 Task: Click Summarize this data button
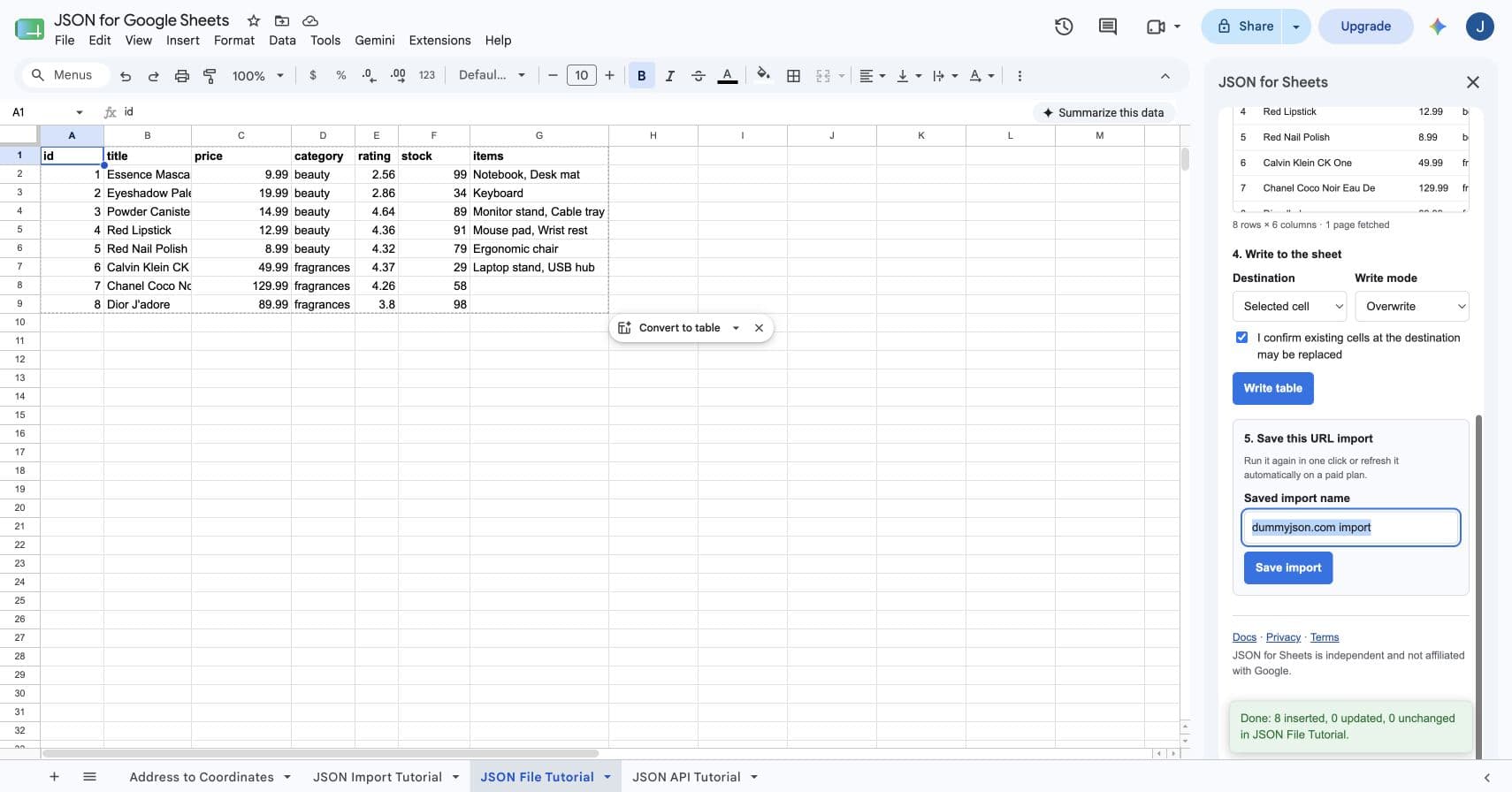point(1103,112)
